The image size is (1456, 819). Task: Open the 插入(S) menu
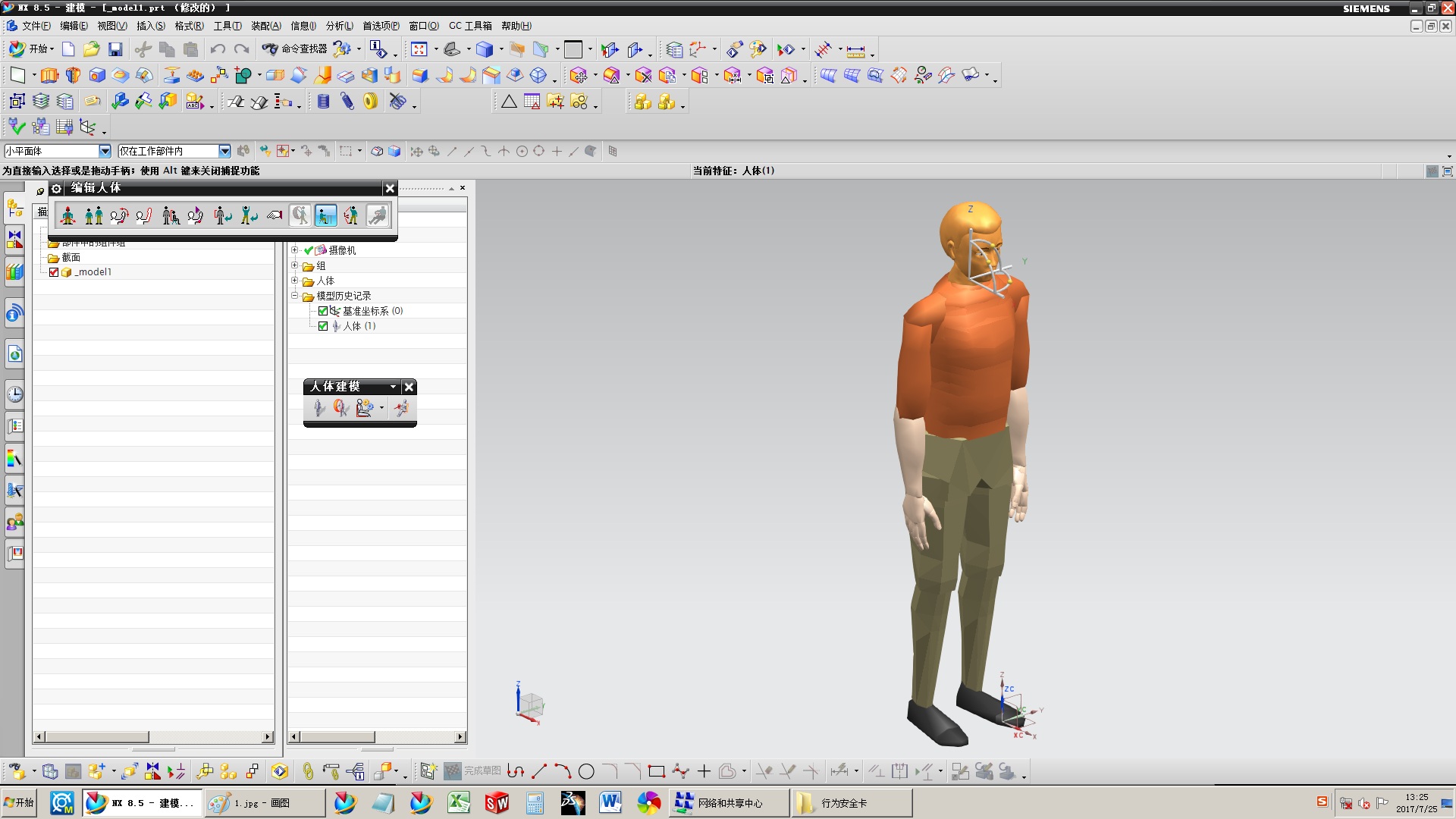click(x=151, y=26)
